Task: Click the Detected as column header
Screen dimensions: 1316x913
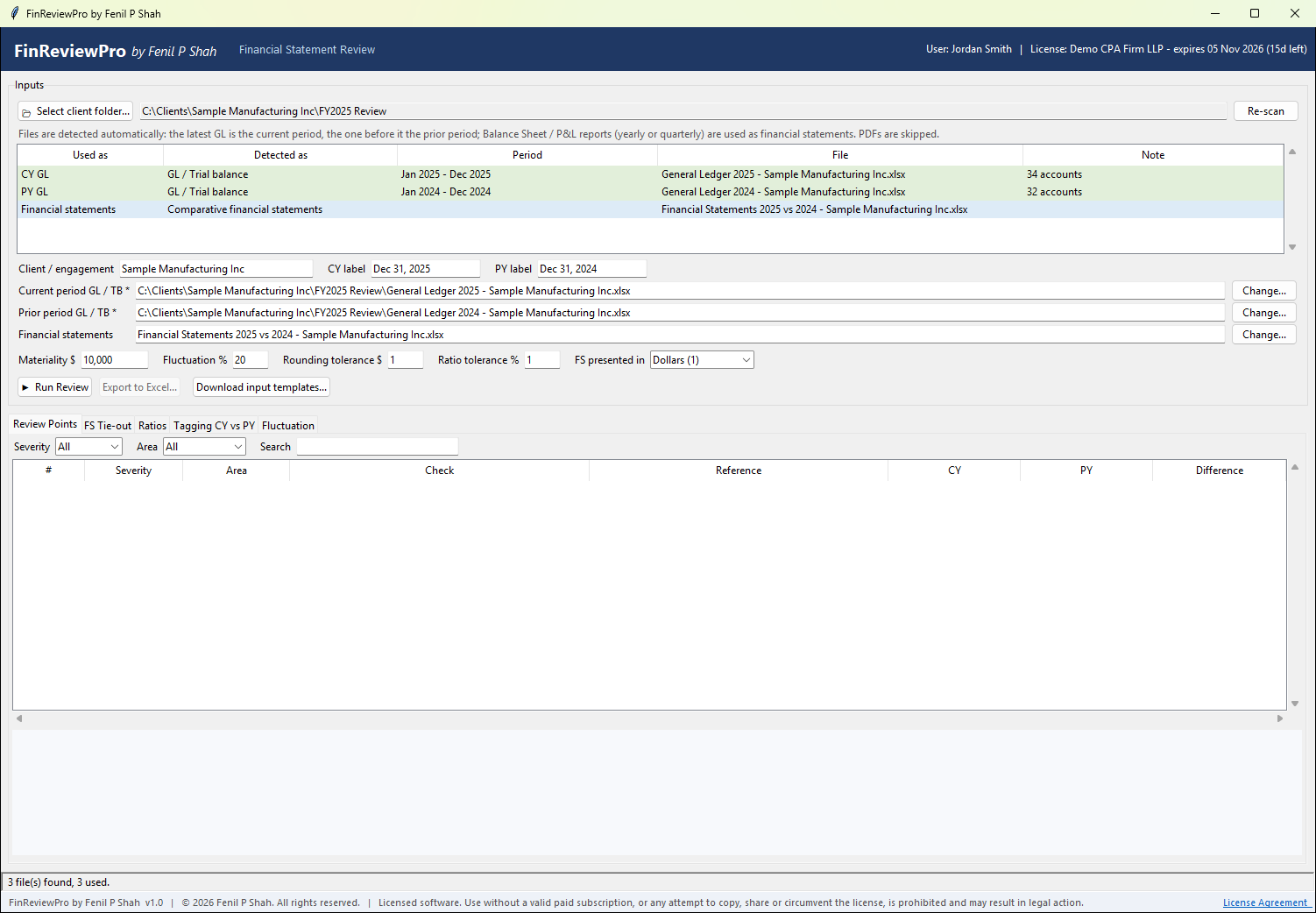Action: [280, 155]
